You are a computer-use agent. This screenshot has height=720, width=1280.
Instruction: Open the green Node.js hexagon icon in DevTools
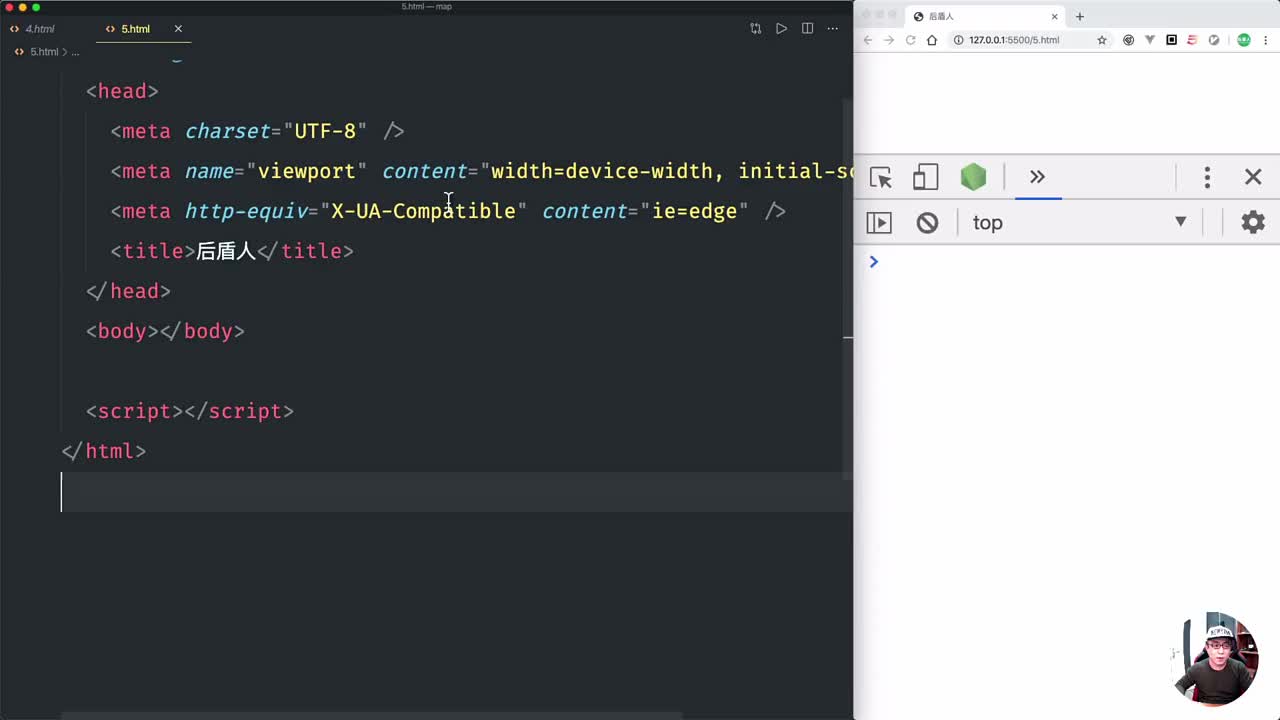click(973, 177)
